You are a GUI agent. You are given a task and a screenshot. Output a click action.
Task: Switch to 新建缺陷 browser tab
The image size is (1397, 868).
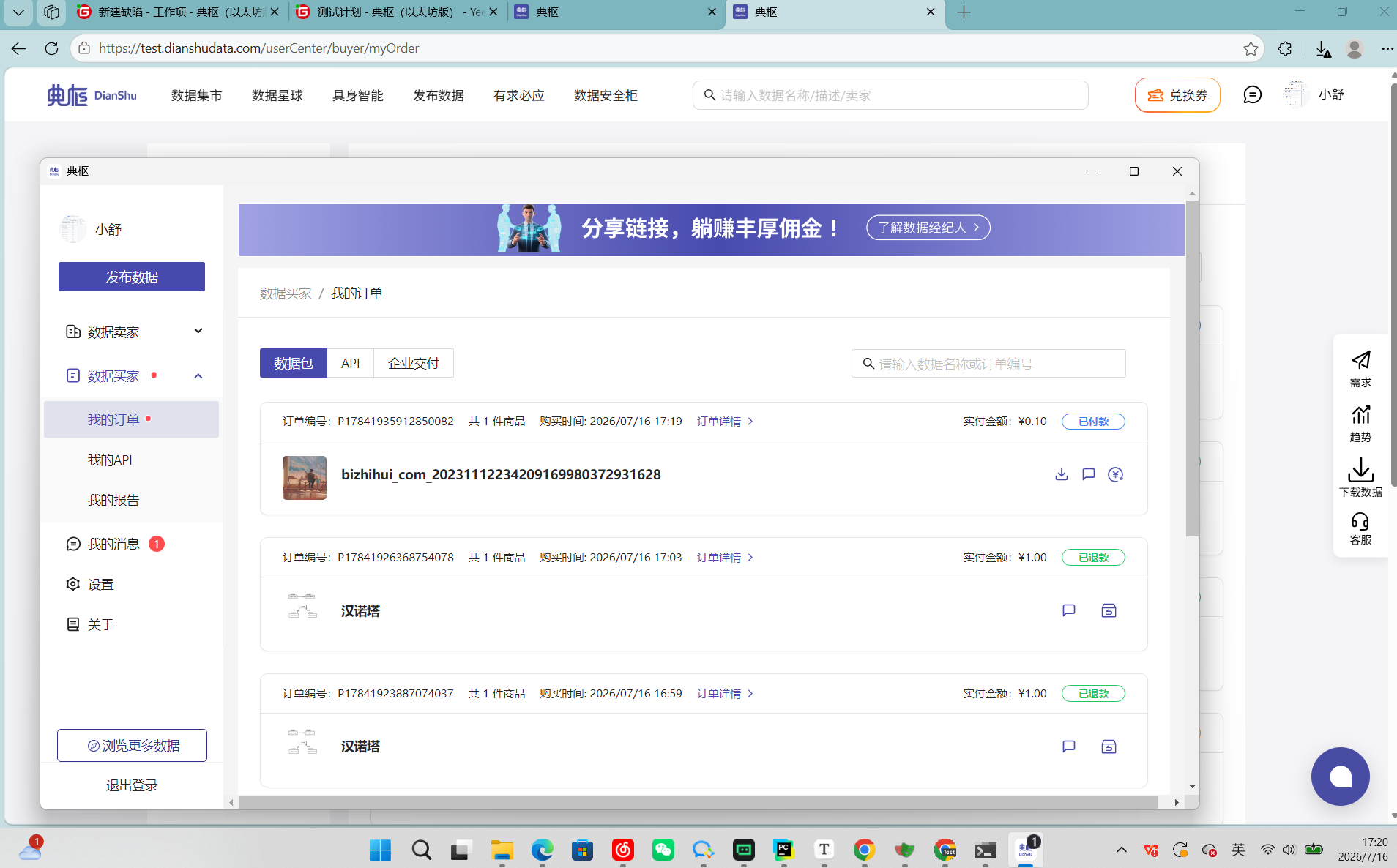[x=178, y=12]
